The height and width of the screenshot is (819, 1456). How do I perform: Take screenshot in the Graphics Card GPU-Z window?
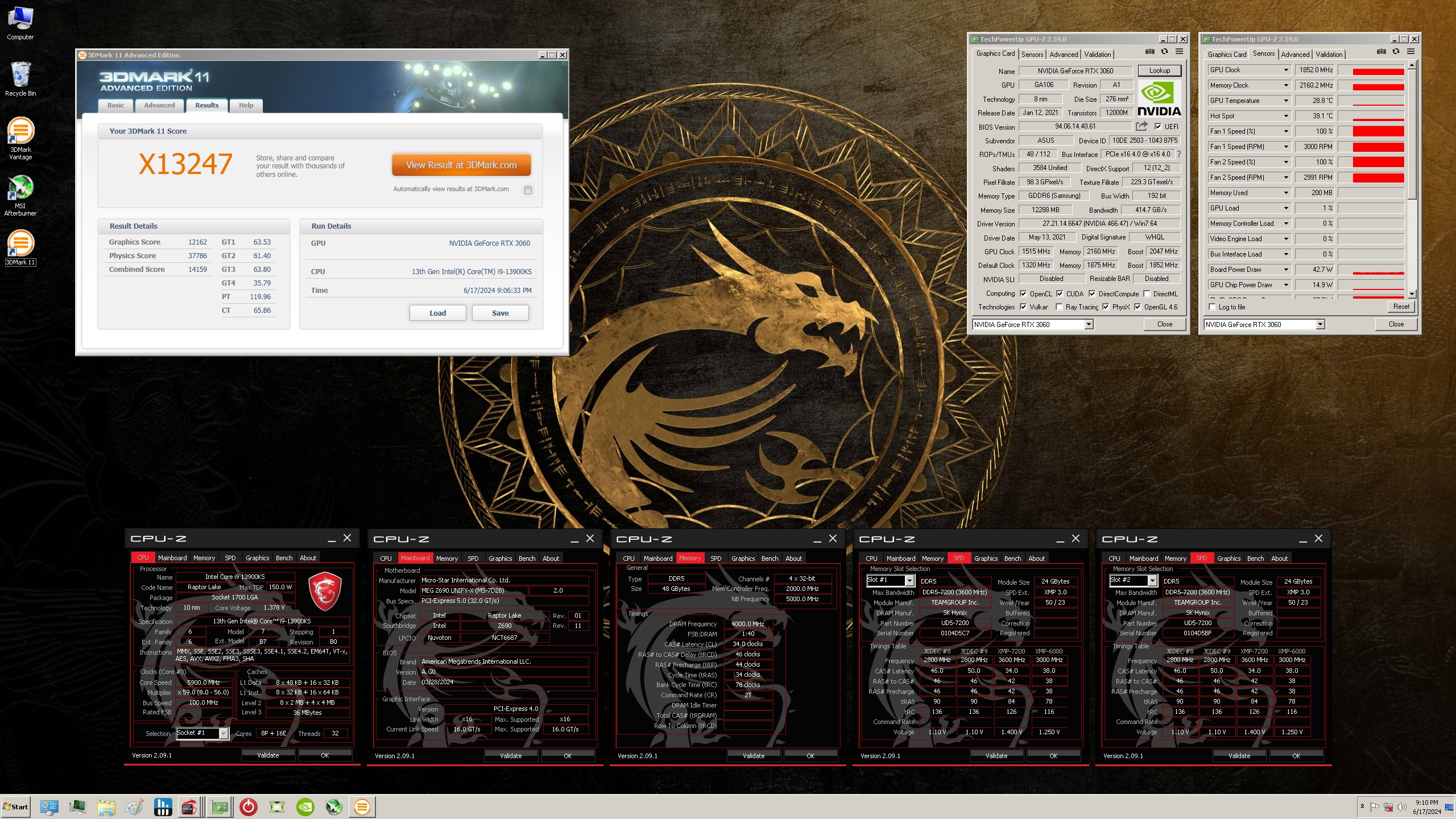[1149, 52]
